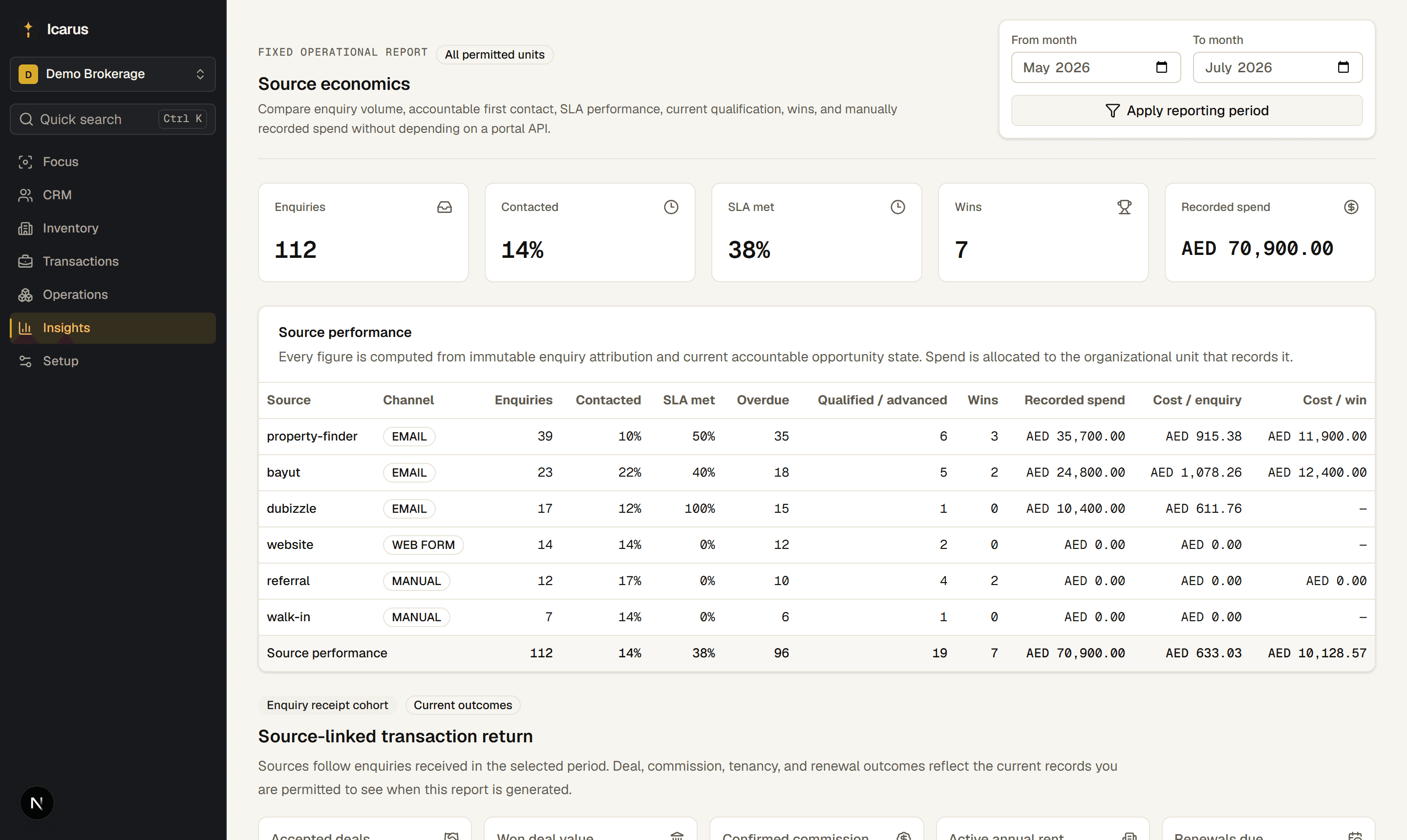
Task: Click the Current outcomes tag
Action: 463,705
